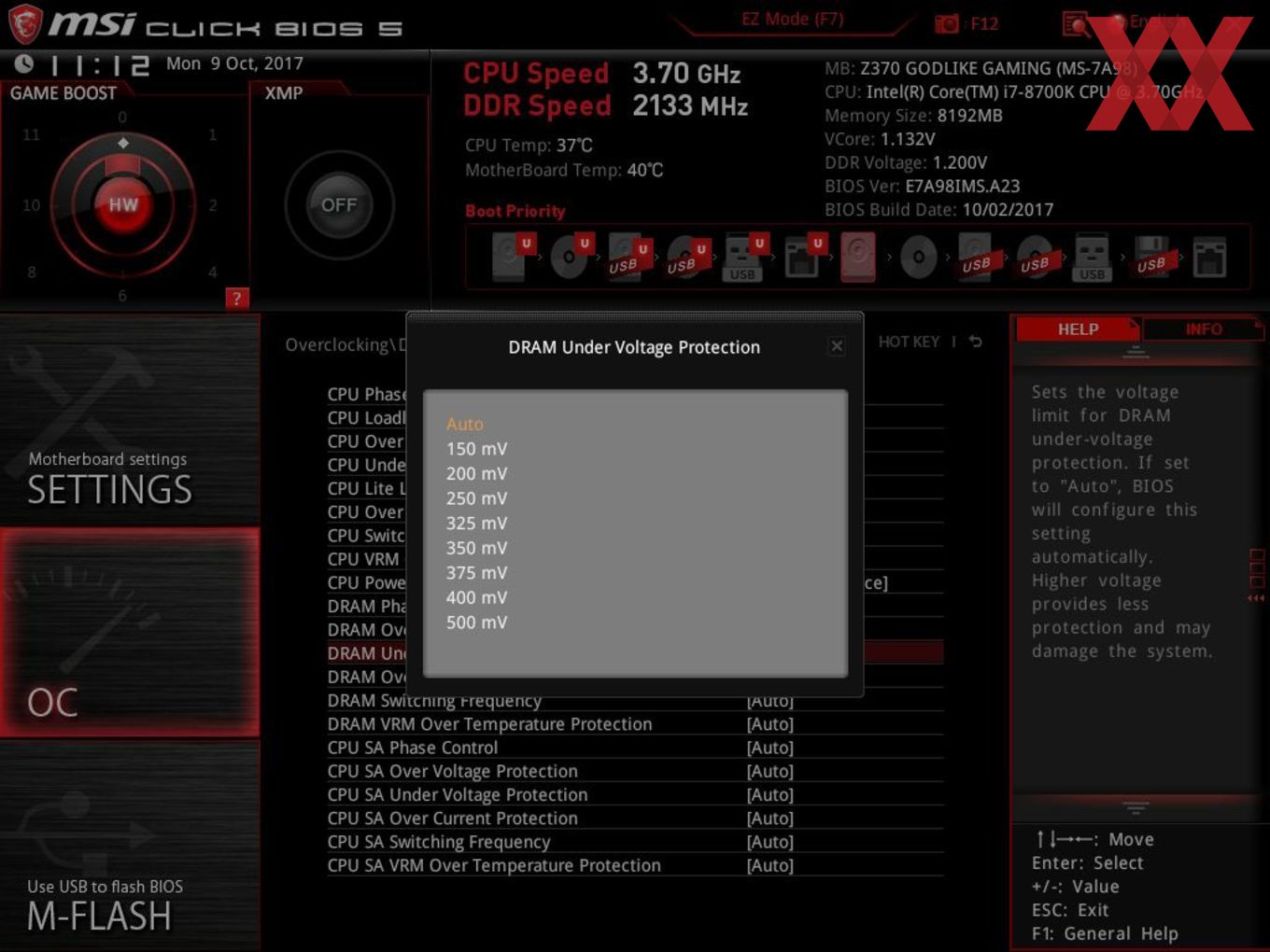Select UEFI USB key boot icon
Viewport: 1270px width, 952px height.
point(744,257)
